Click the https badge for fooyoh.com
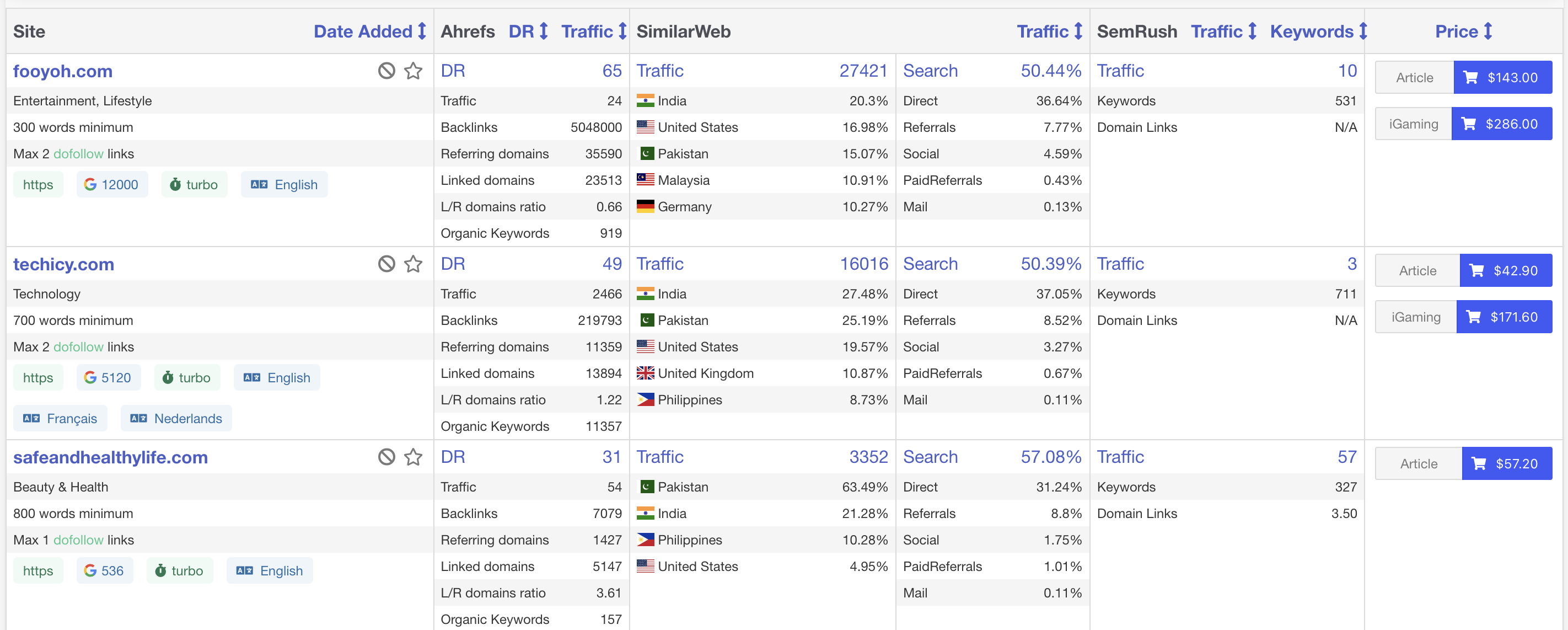This screenshot has height=630, width=1568. pyautogui.click(x=37, y=184)
